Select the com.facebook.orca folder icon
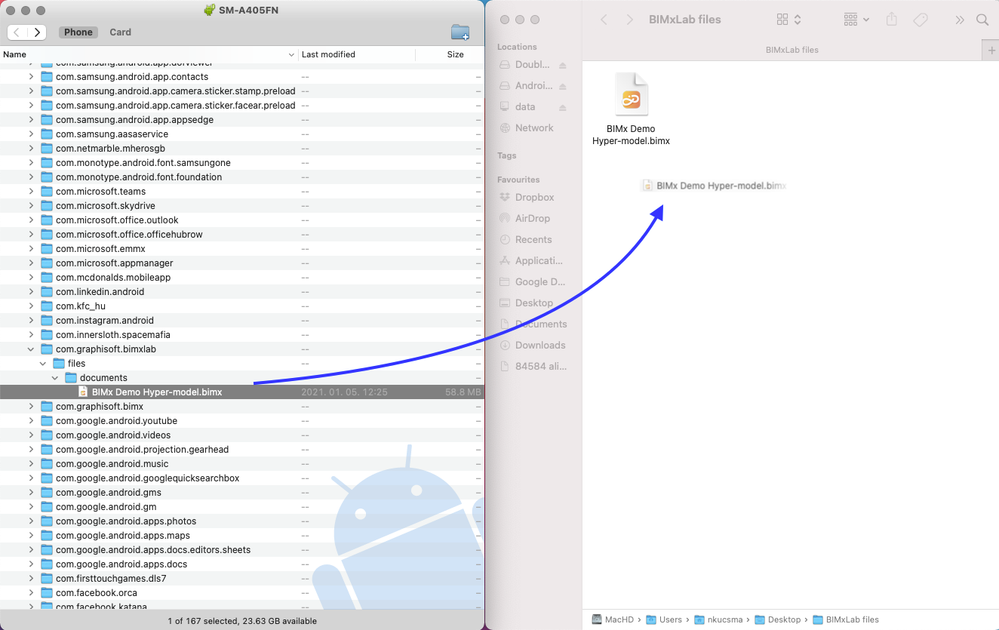The image size is (999, 630). 47,592
